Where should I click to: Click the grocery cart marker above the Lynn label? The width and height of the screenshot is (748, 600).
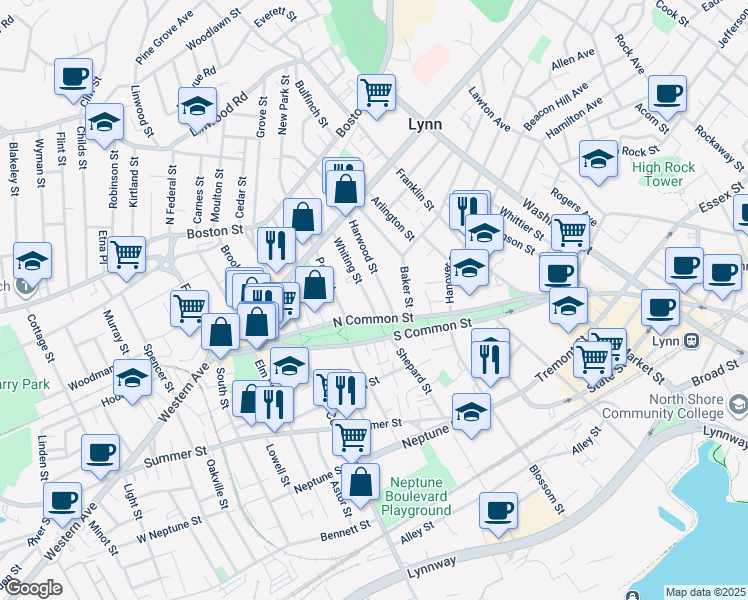tap(376, 93)
